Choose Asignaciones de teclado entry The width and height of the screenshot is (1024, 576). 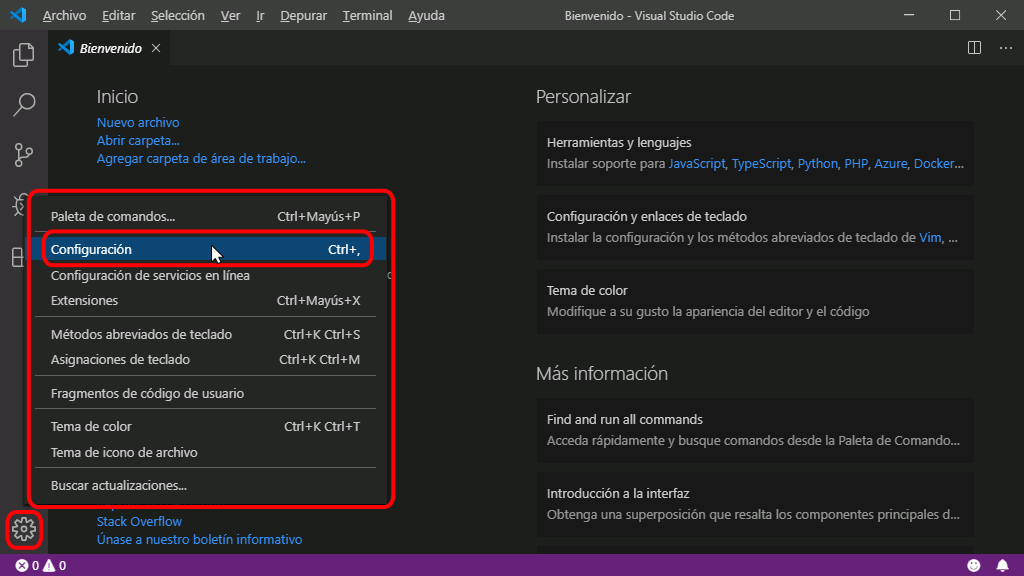click(x=205, y=359)
